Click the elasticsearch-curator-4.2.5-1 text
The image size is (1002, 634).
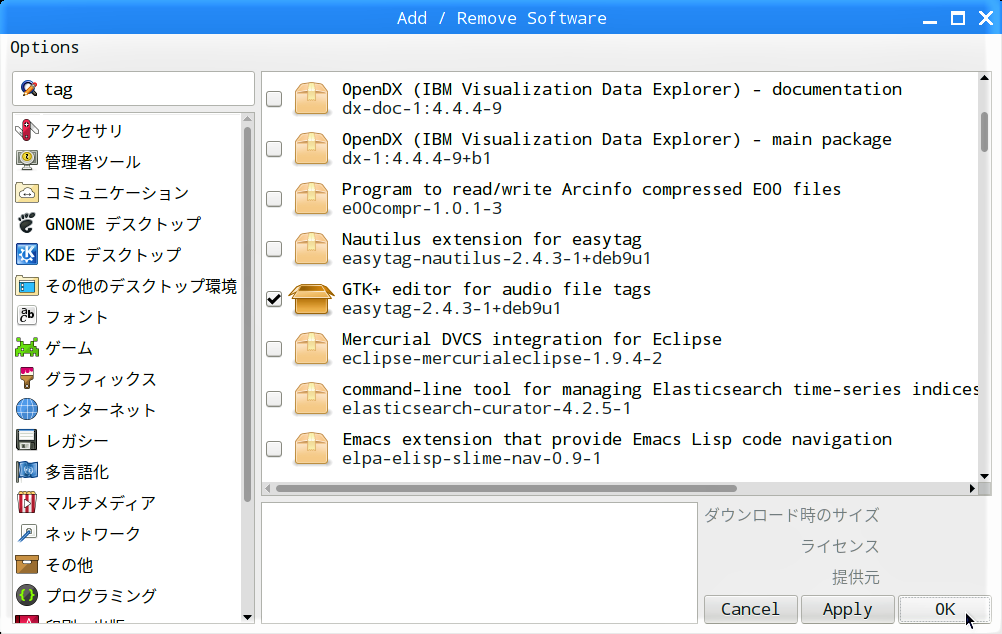486,408
